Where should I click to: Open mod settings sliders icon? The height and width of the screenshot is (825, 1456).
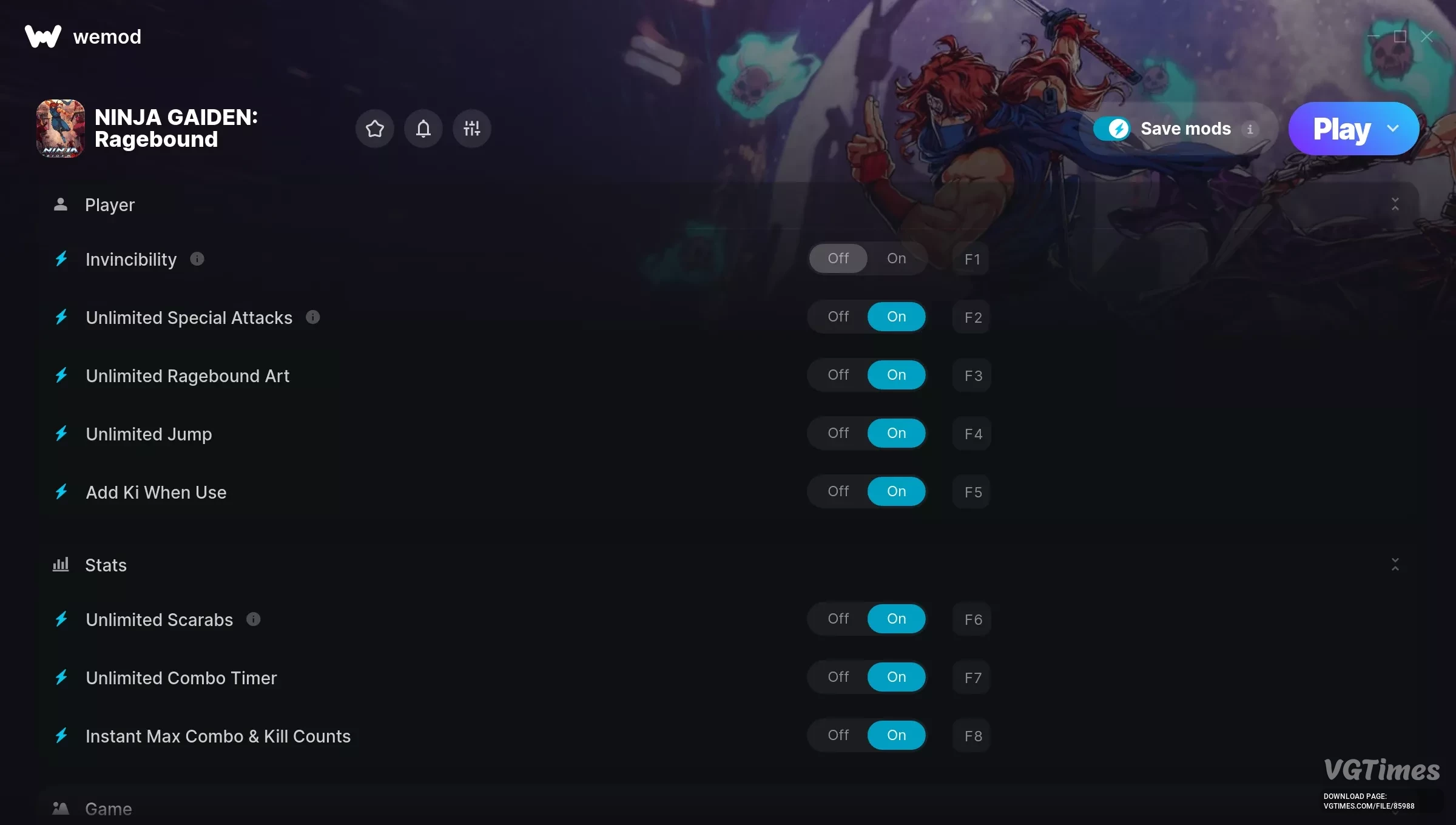click(471, 129)
